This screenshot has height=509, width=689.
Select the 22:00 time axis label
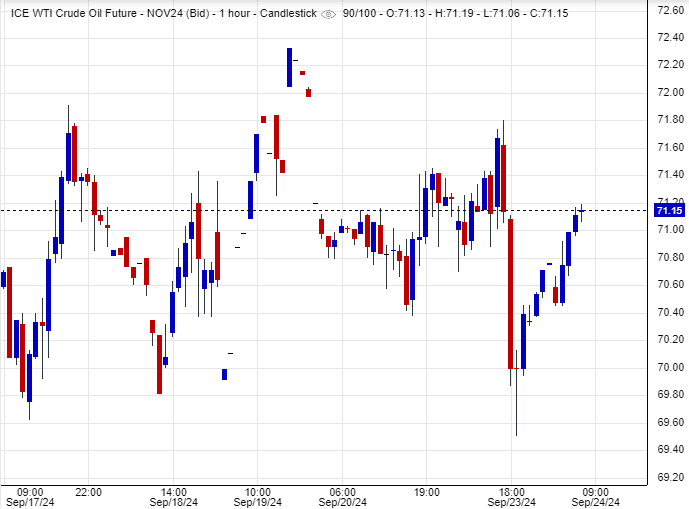[x=88, y=492]
